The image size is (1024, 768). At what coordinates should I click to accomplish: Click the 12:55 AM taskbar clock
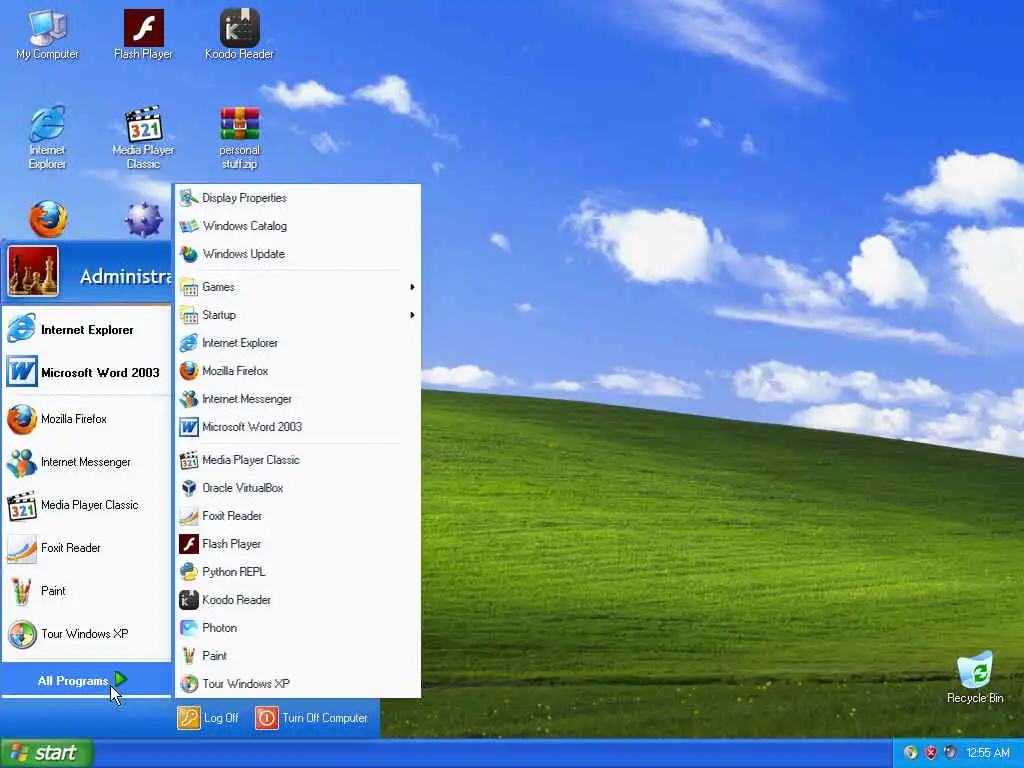point(987,753)
